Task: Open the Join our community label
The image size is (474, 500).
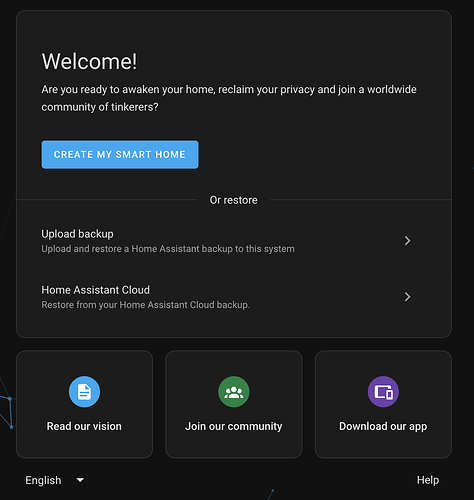Action: tap(234, 426)
